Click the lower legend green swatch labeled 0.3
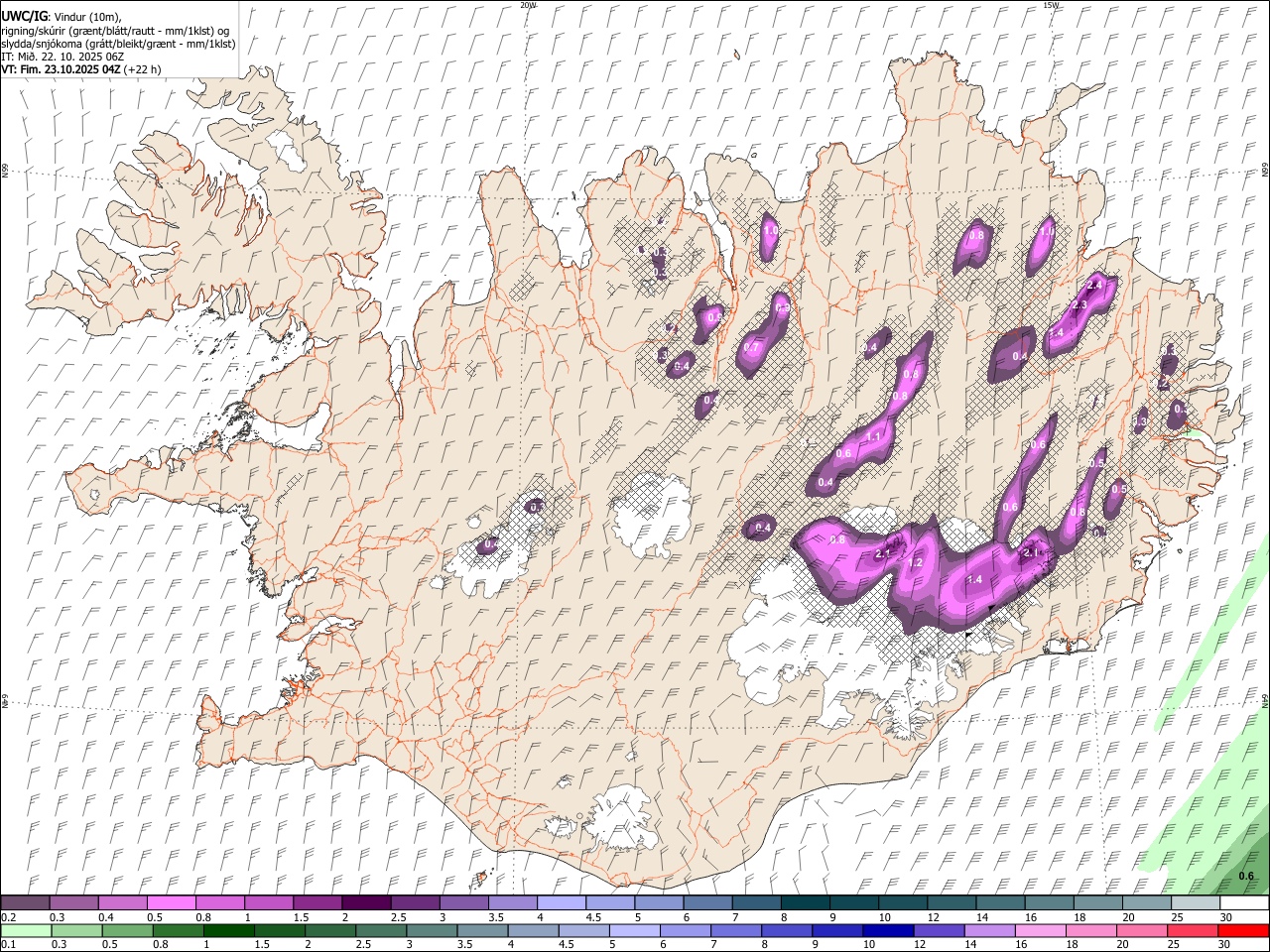Viewport: 1270px width, 952px height. click(76, 931)
